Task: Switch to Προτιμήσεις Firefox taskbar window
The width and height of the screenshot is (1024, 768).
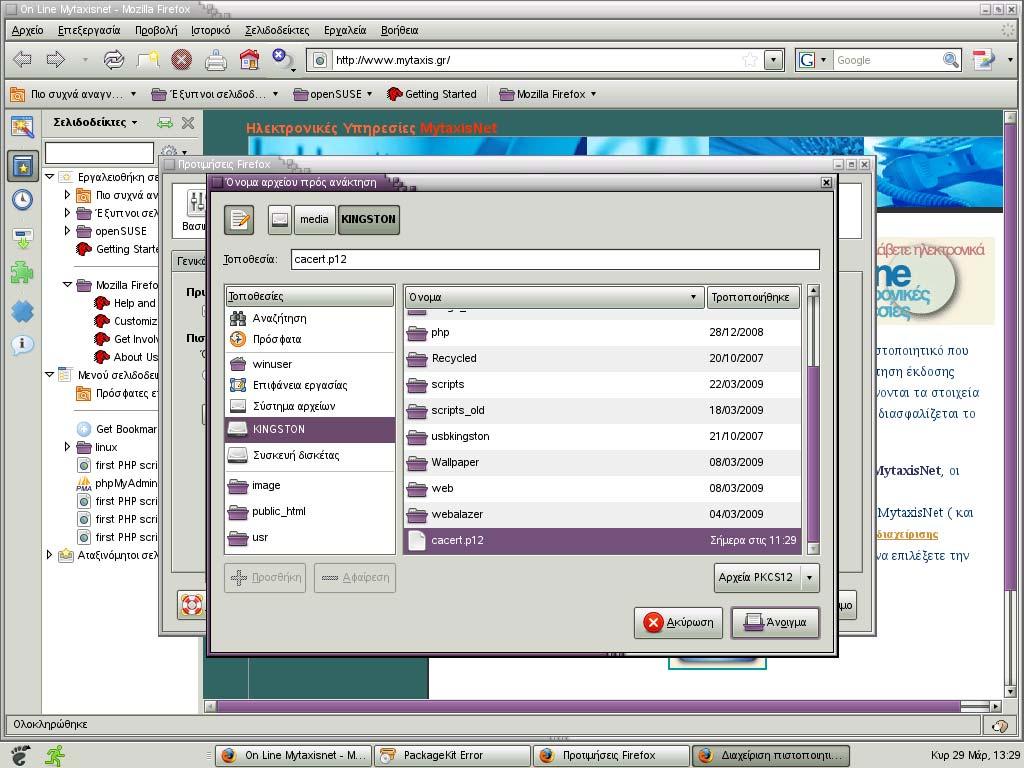Action: 611,755
